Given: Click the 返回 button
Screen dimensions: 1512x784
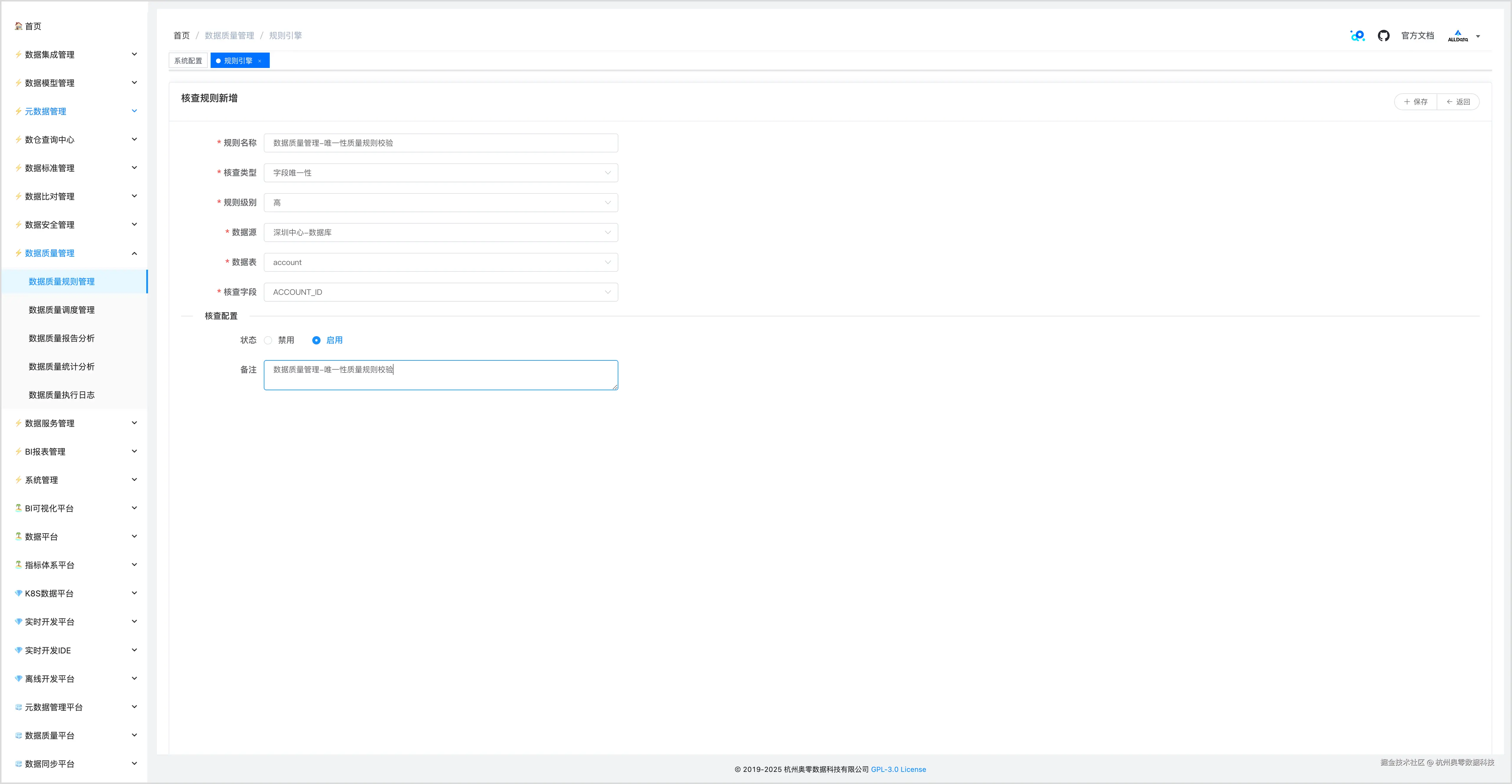Looking at the screenshot, I should click(1458, 102).
